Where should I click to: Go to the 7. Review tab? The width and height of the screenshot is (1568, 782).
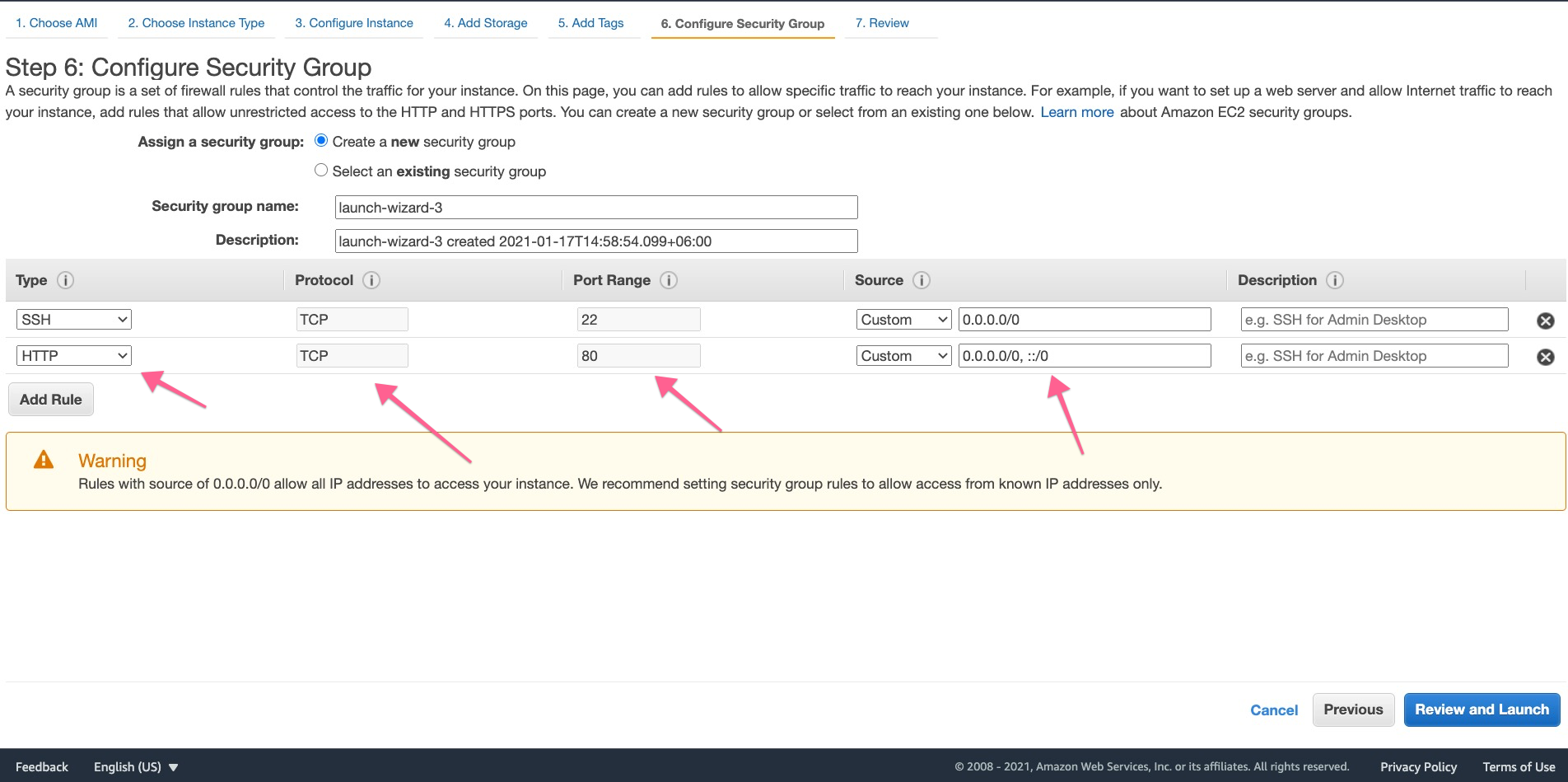coord(881,23)
